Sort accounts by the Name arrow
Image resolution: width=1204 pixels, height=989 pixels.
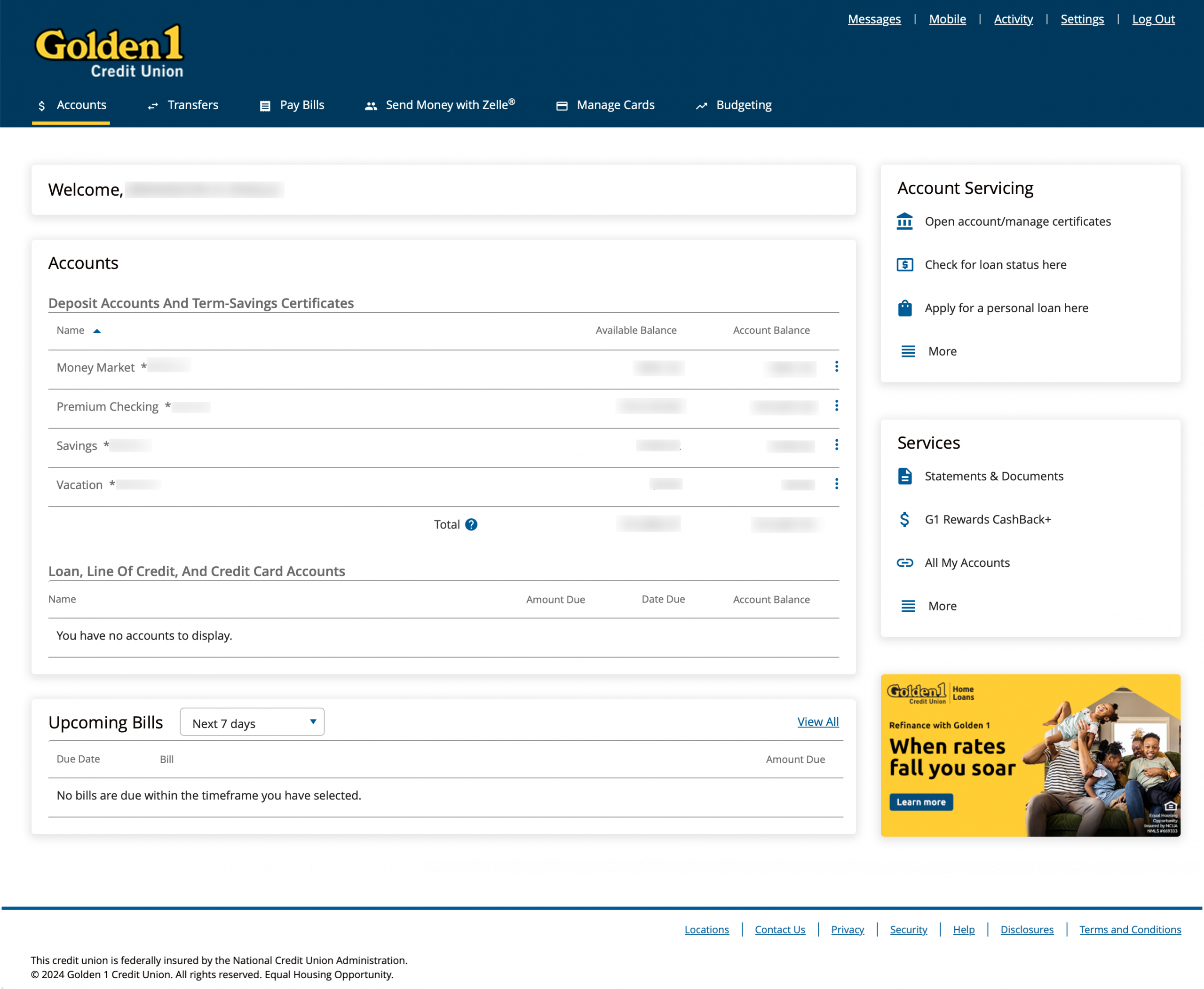click(x=97, y=331)
